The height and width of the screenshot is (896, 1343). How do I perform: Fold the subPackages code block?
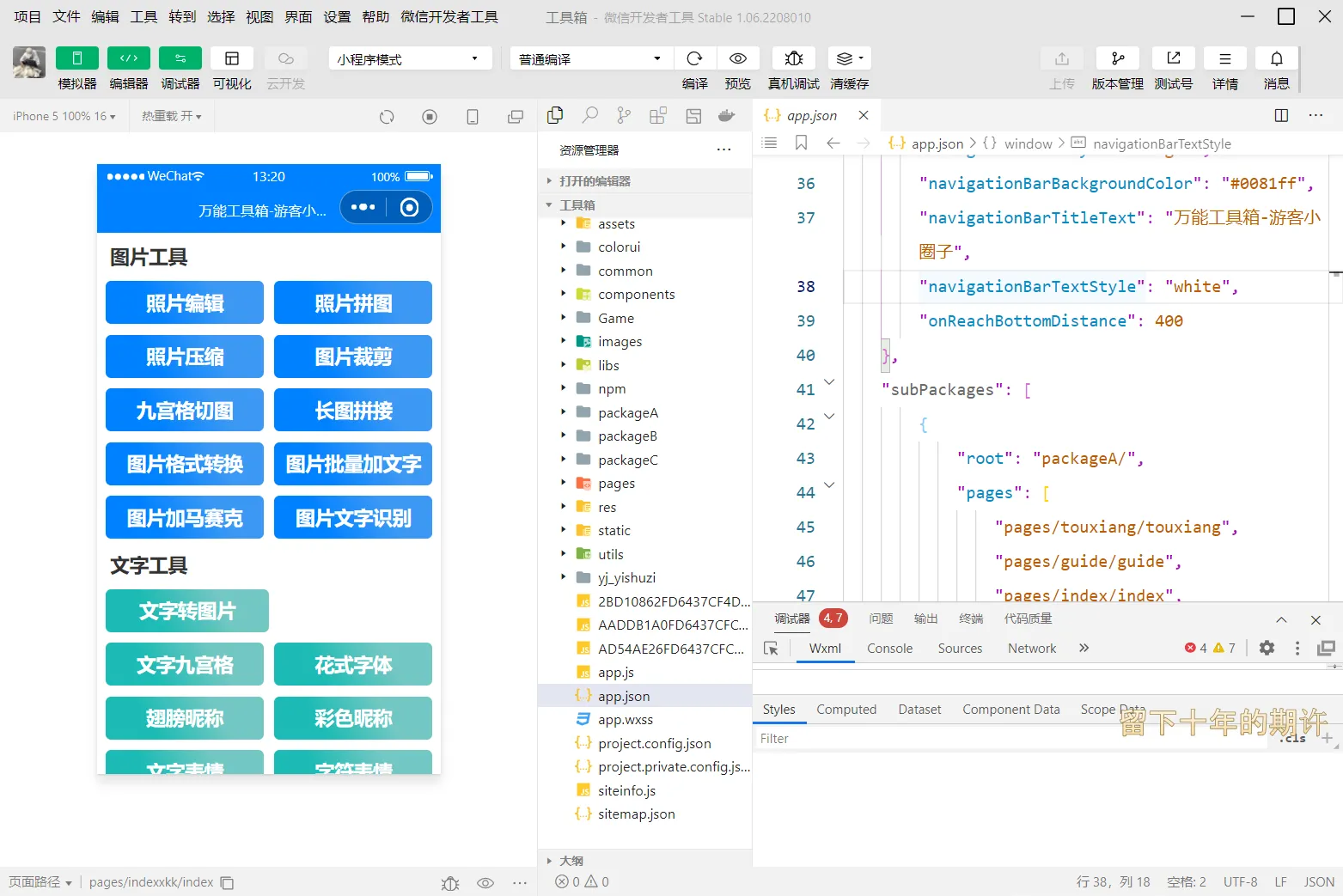(x=829, y=381)
